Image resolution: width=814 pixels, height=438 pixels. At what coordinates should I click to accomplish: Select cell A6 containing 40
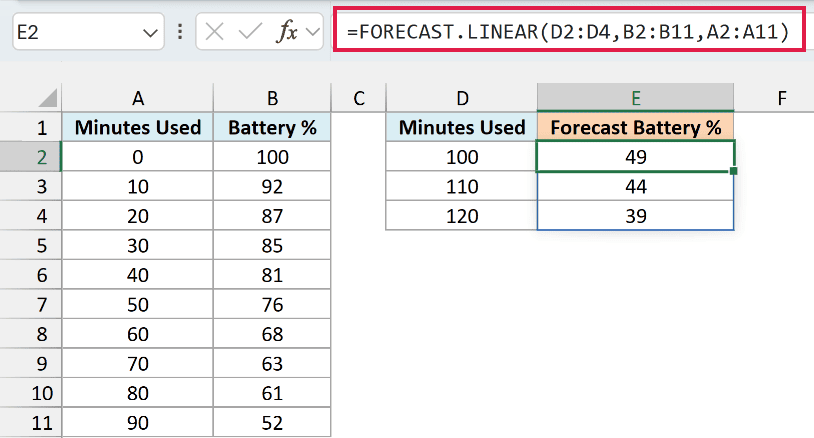tap(138, 275)
